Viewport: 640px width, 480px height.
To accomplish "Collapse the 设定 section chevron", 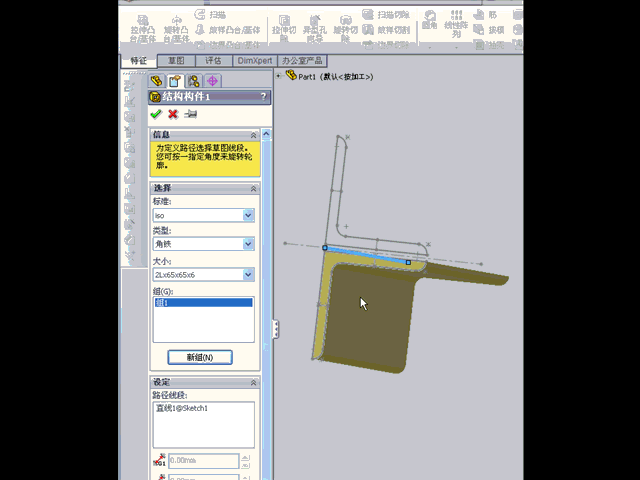I will click(x=253, y=382).
